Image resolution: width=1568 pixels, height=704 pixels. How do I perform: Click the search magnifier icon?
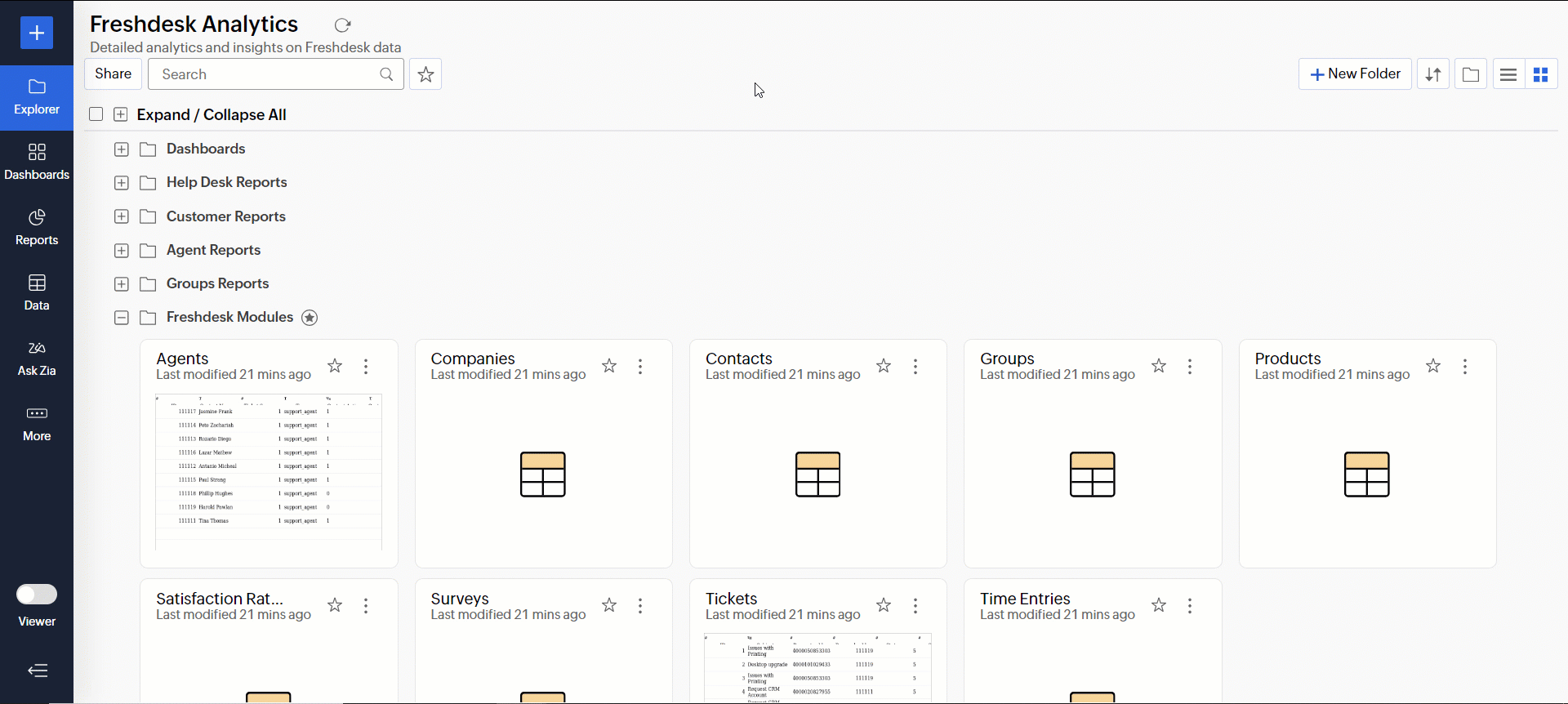pyautogui.click(x=387, y=74)
